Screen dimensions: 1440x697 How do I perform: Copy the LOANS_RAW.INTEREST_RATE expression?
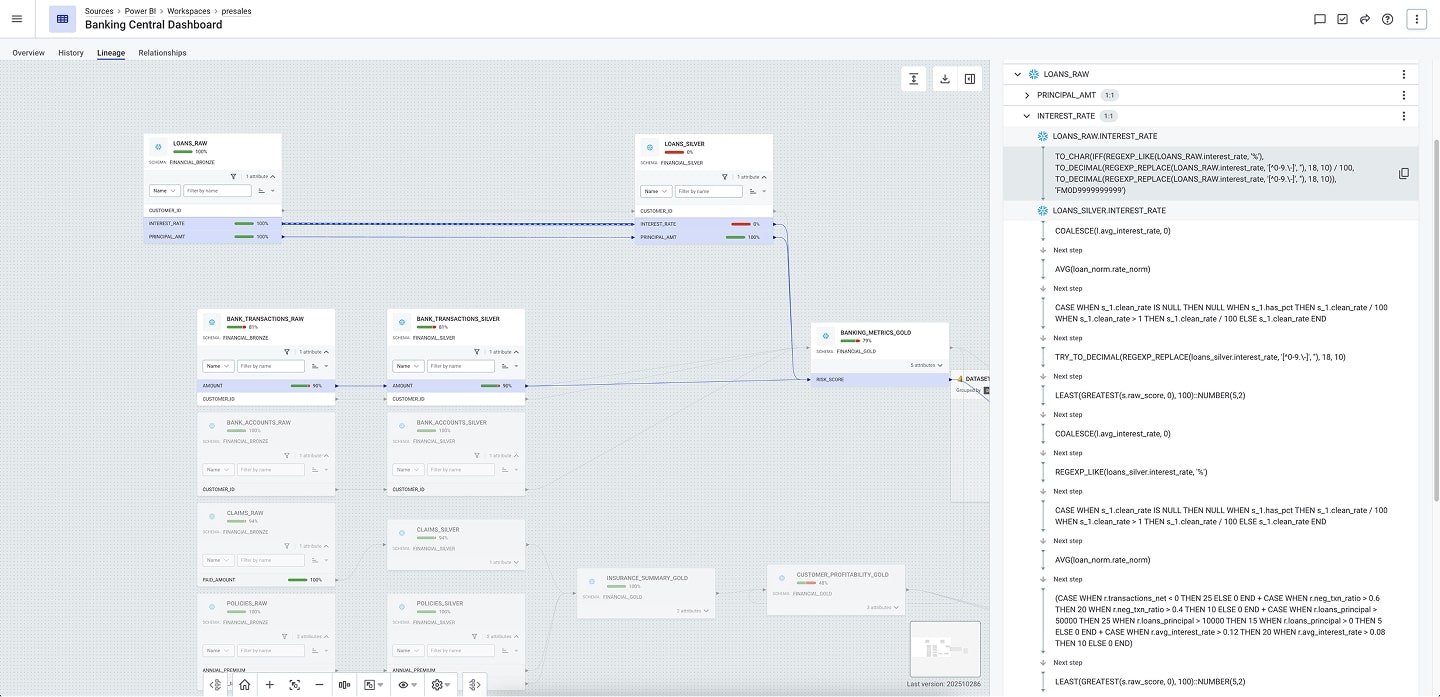1403,173
